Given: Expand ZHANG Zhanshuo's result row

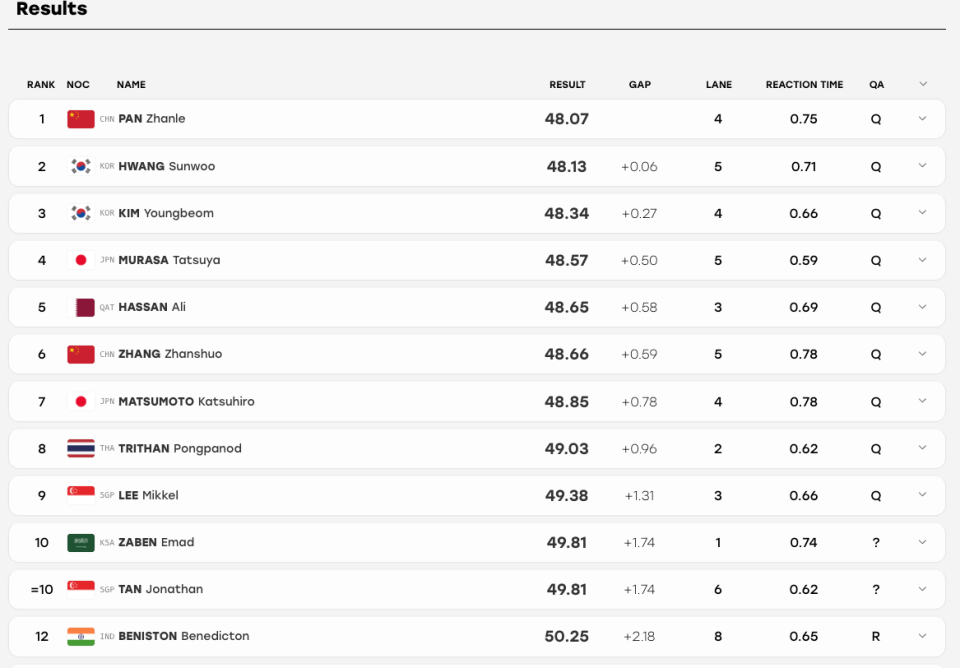Looking at the screenshot, I should tap(923, 354).
